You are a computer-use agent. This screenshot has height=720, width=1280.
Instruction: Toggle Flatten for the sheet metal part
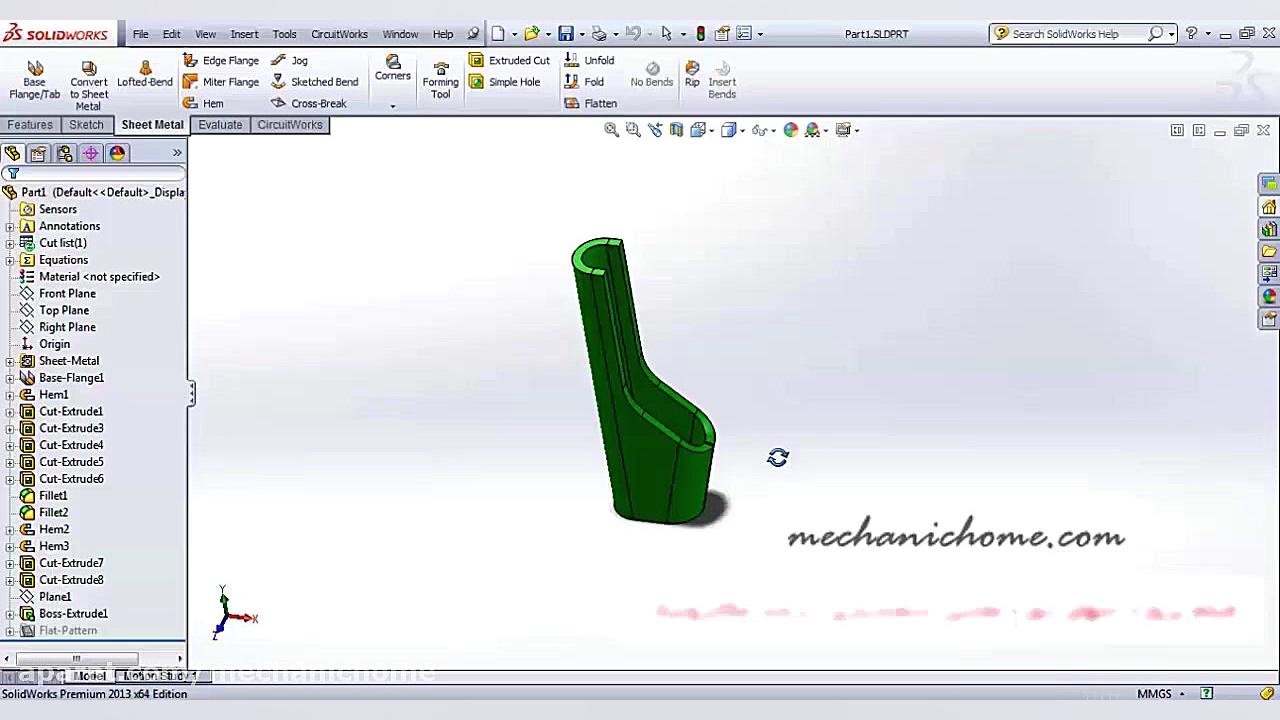(x=590, y=103)
